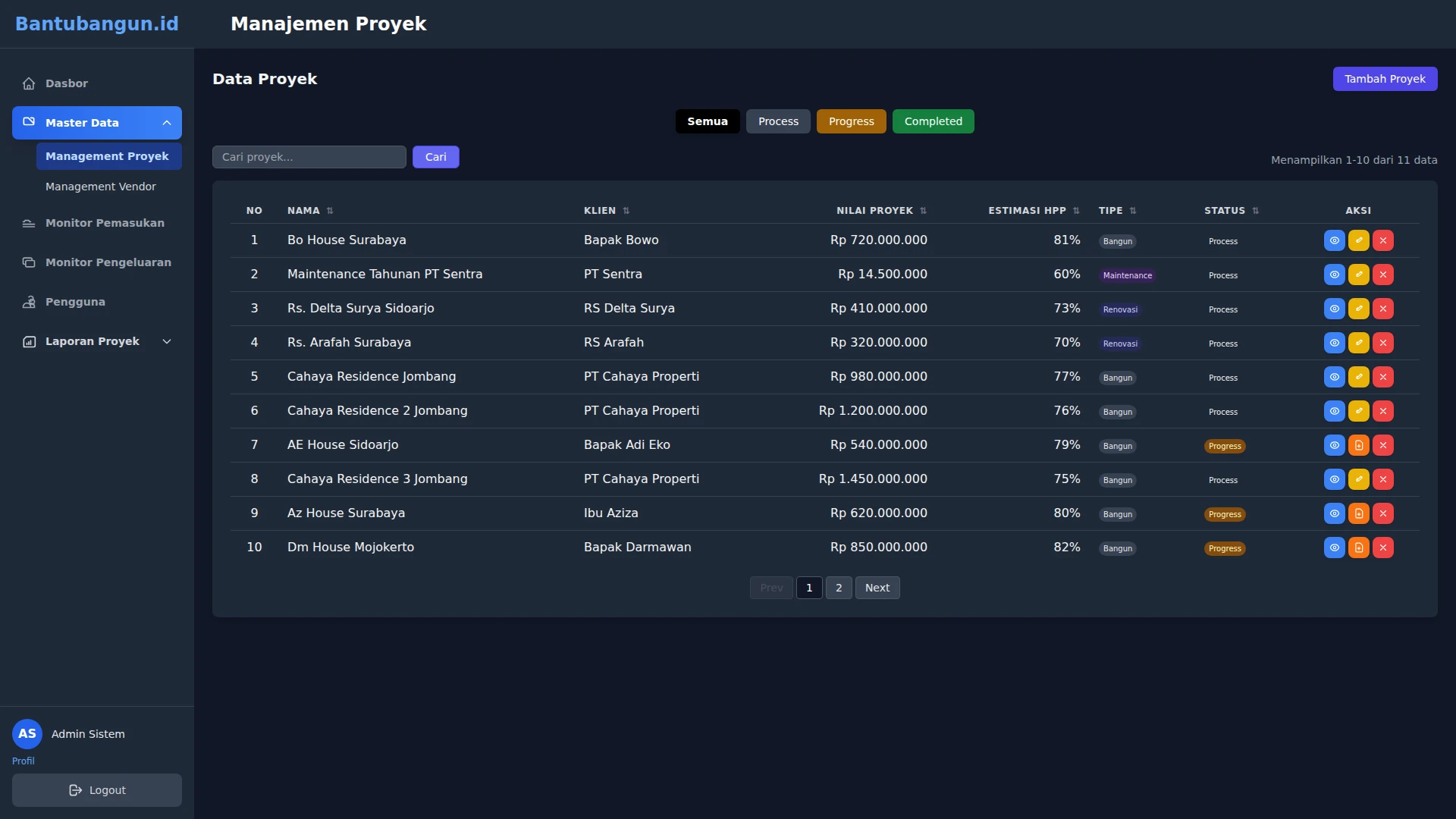View Rs. Delta Surya Sidoarjo details
Screen dimensions: 1456x819
[1334, 309]
